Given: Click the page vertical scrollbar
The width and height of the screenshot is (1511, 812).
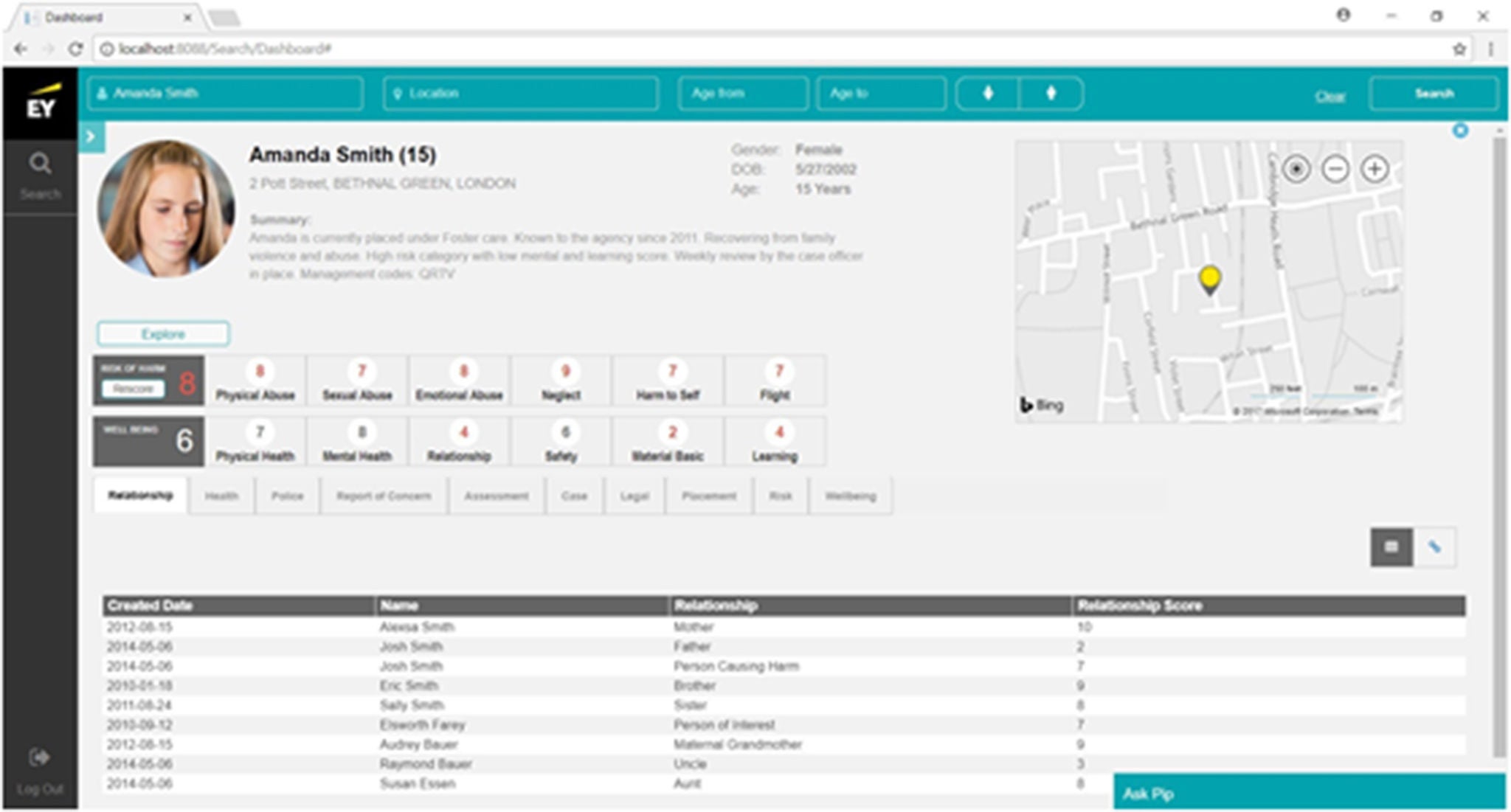Looking at the screenshot, I should pyautogui.click(x=1498, y=443).
